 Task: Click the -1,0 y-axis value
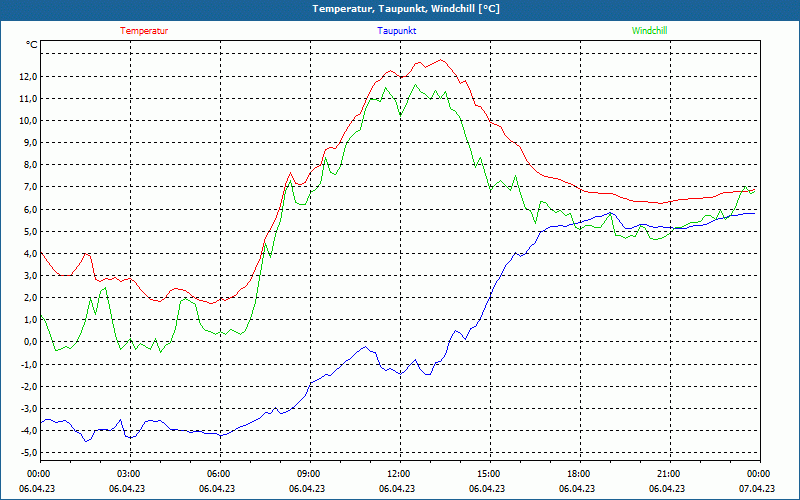tap(29, 364)
